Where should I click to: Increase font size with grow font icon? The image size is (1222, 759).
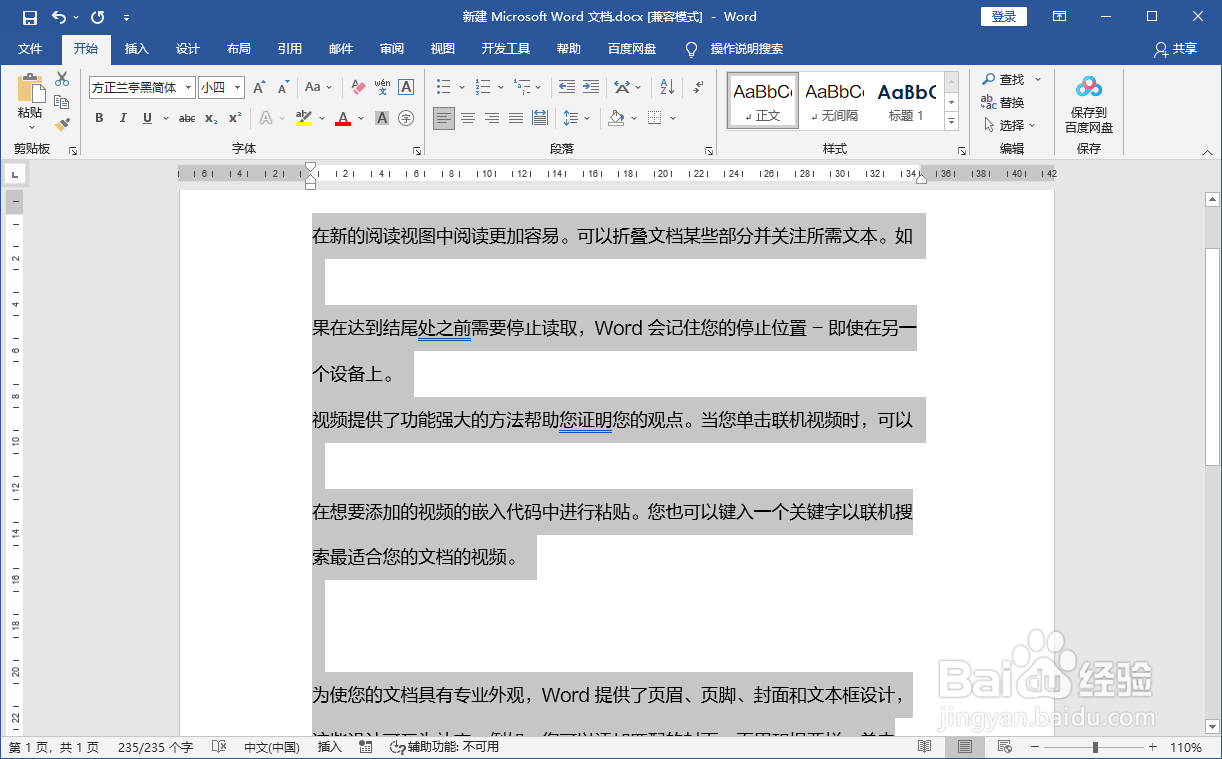[259, 88]
